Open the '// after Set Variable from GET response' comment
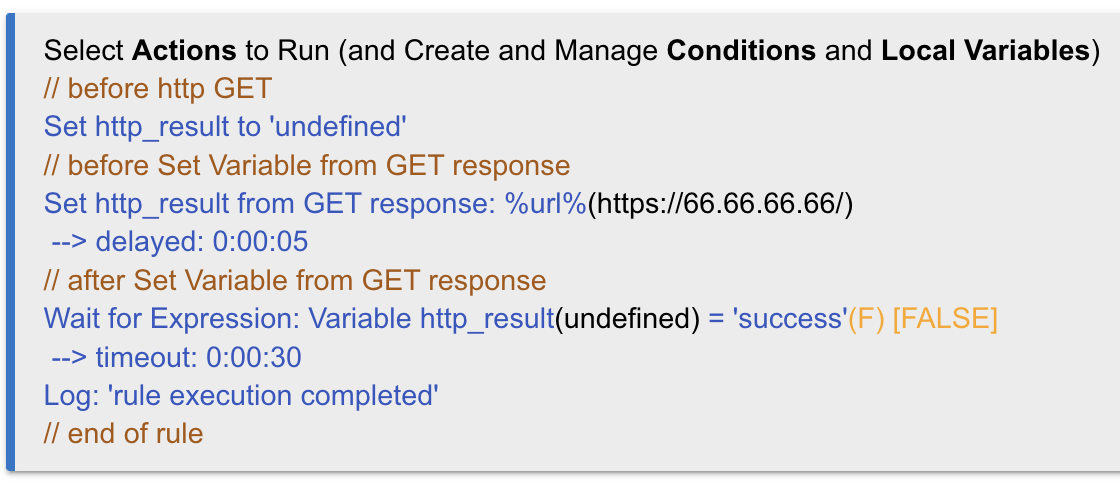 pyautogui.click(x=295, y=281)
